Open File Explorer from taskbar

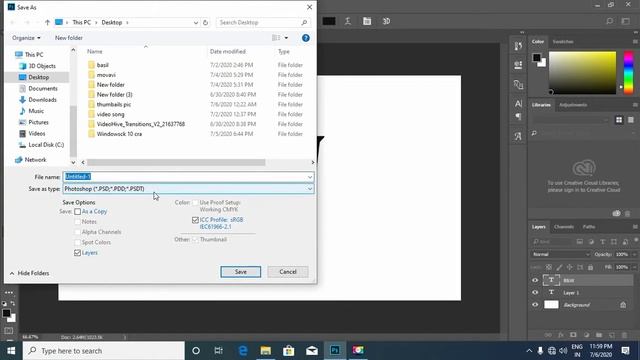click(x=266, y=351)
